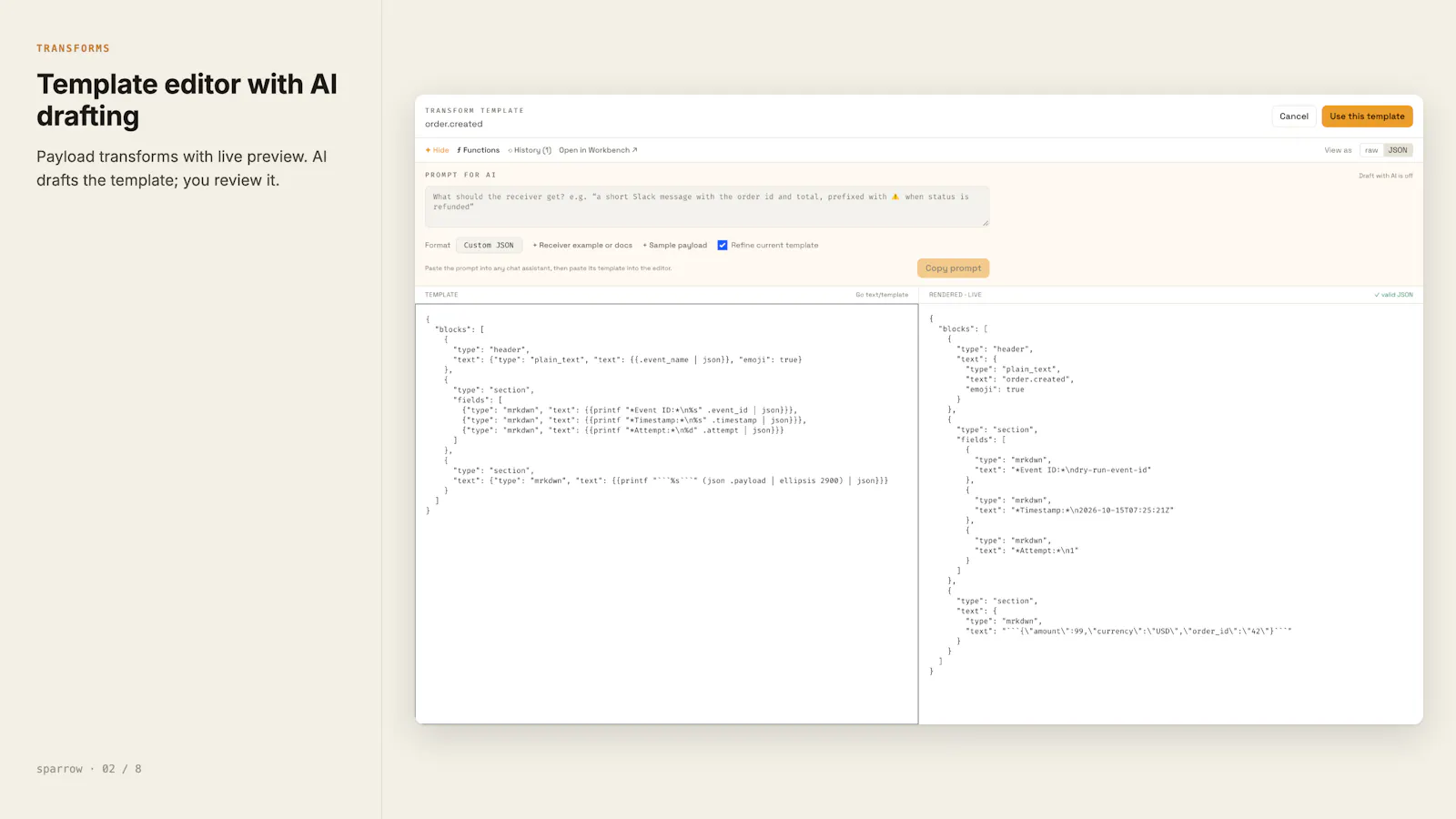Click the template line printing Attempt
The image size is (1456, 819).
point(623,430)
